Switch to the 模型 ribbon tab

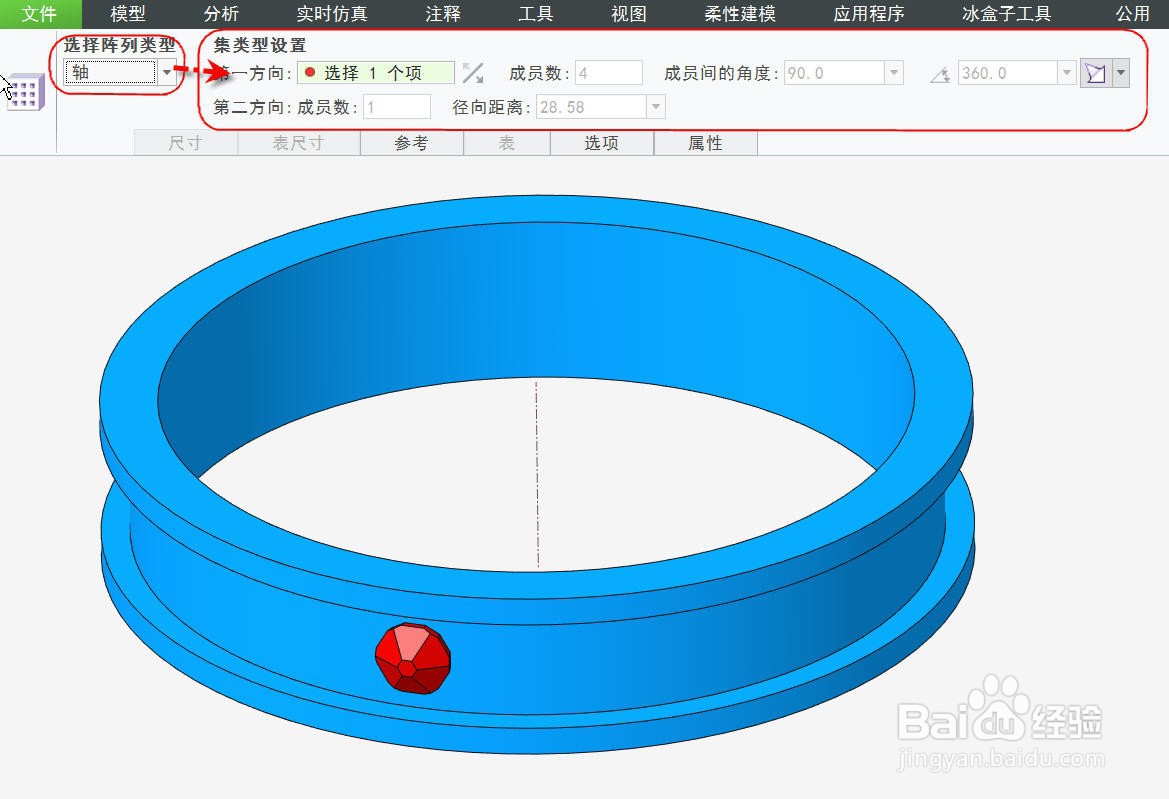(x=127, y=14)
